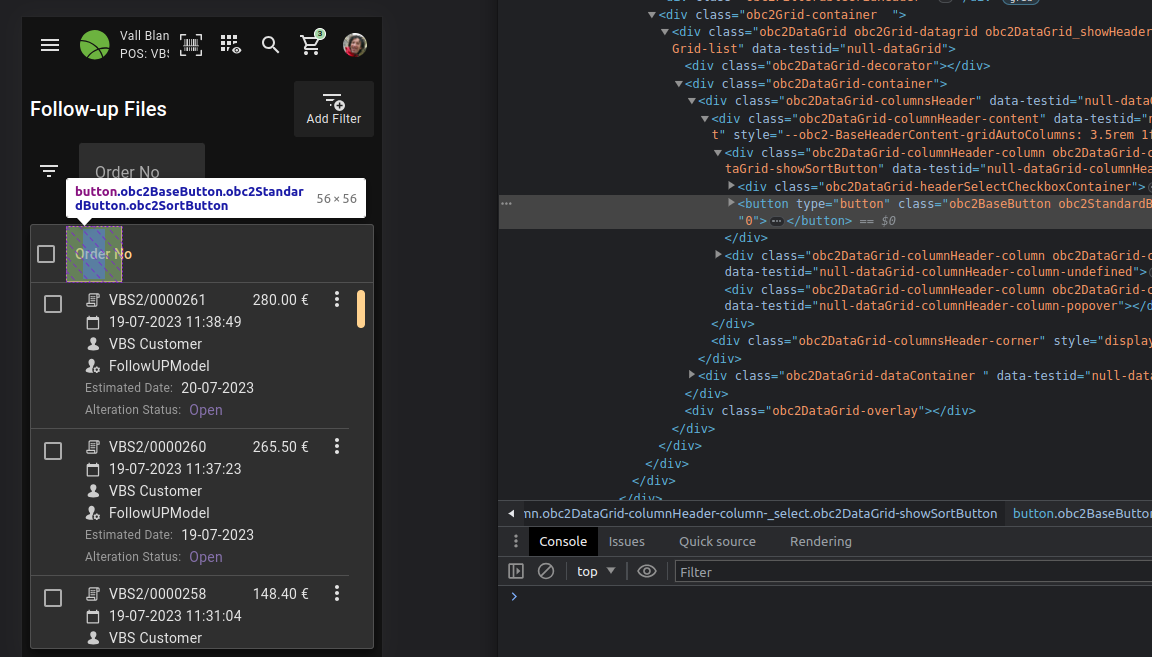1152x657 pixels.
Task: Switch to the Rendering tab
Action: click(820, 542)
